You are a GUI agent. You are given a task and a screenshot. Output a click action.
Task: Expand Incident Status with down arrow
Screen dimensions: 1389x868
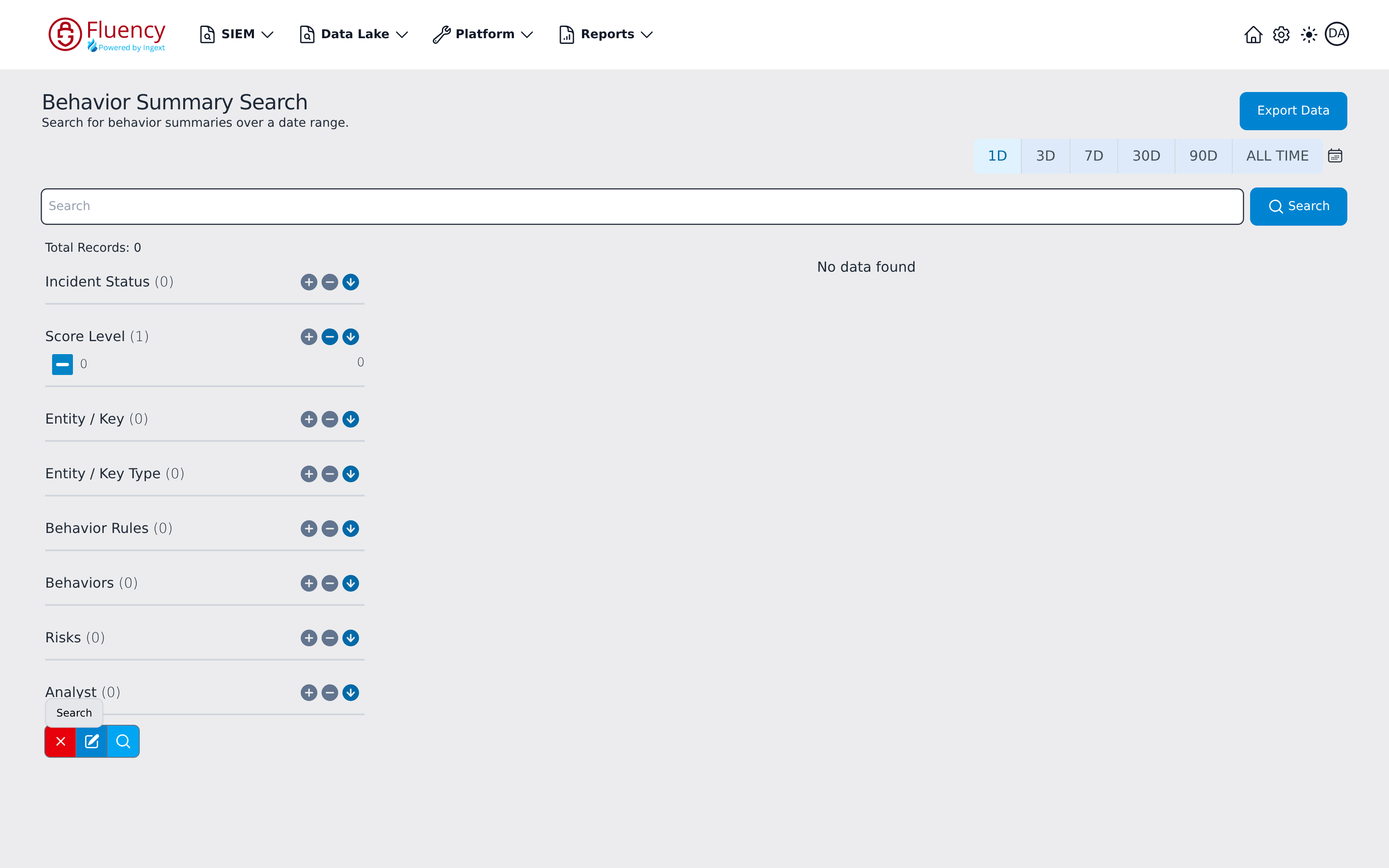pyautogui.click(x=351, y=282)
